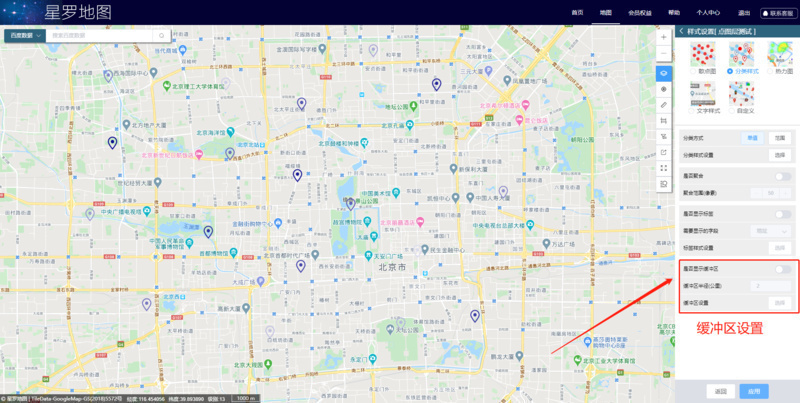Click the 搜索百度数据 search field
Screen dimensions: 800x403
point(99,36)
